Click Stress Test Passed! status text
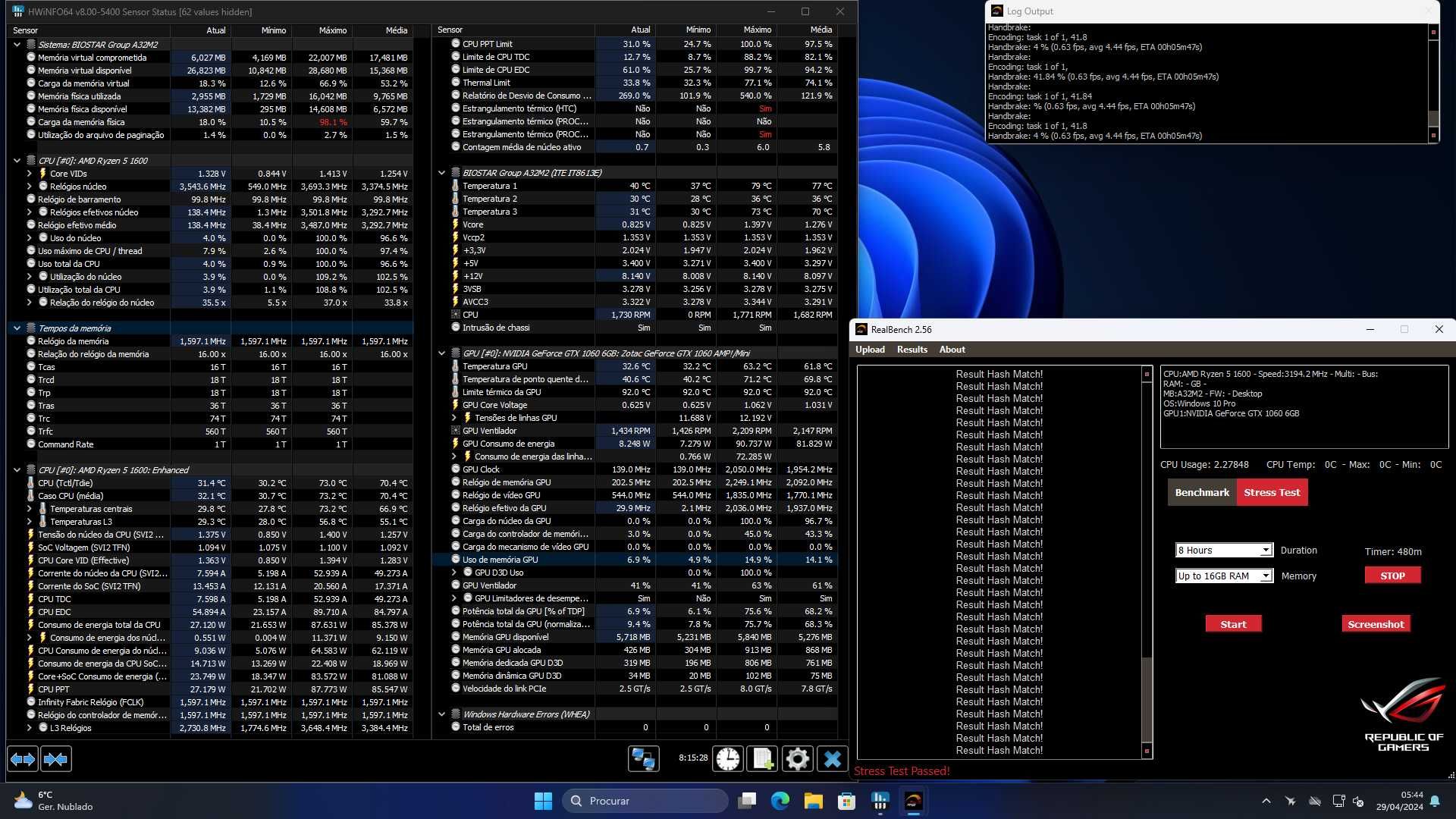 [x=902, y=771]
